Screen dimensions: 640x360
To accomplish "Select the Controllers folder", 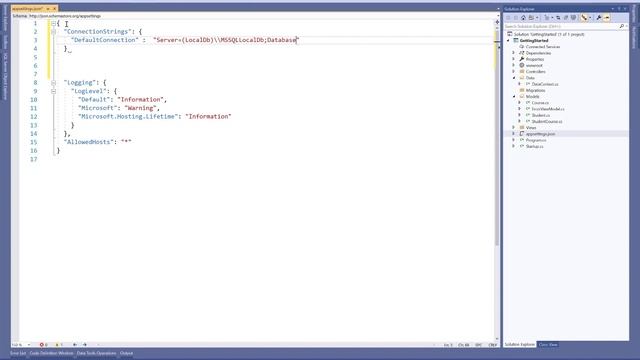I will (x=536, y=71).
